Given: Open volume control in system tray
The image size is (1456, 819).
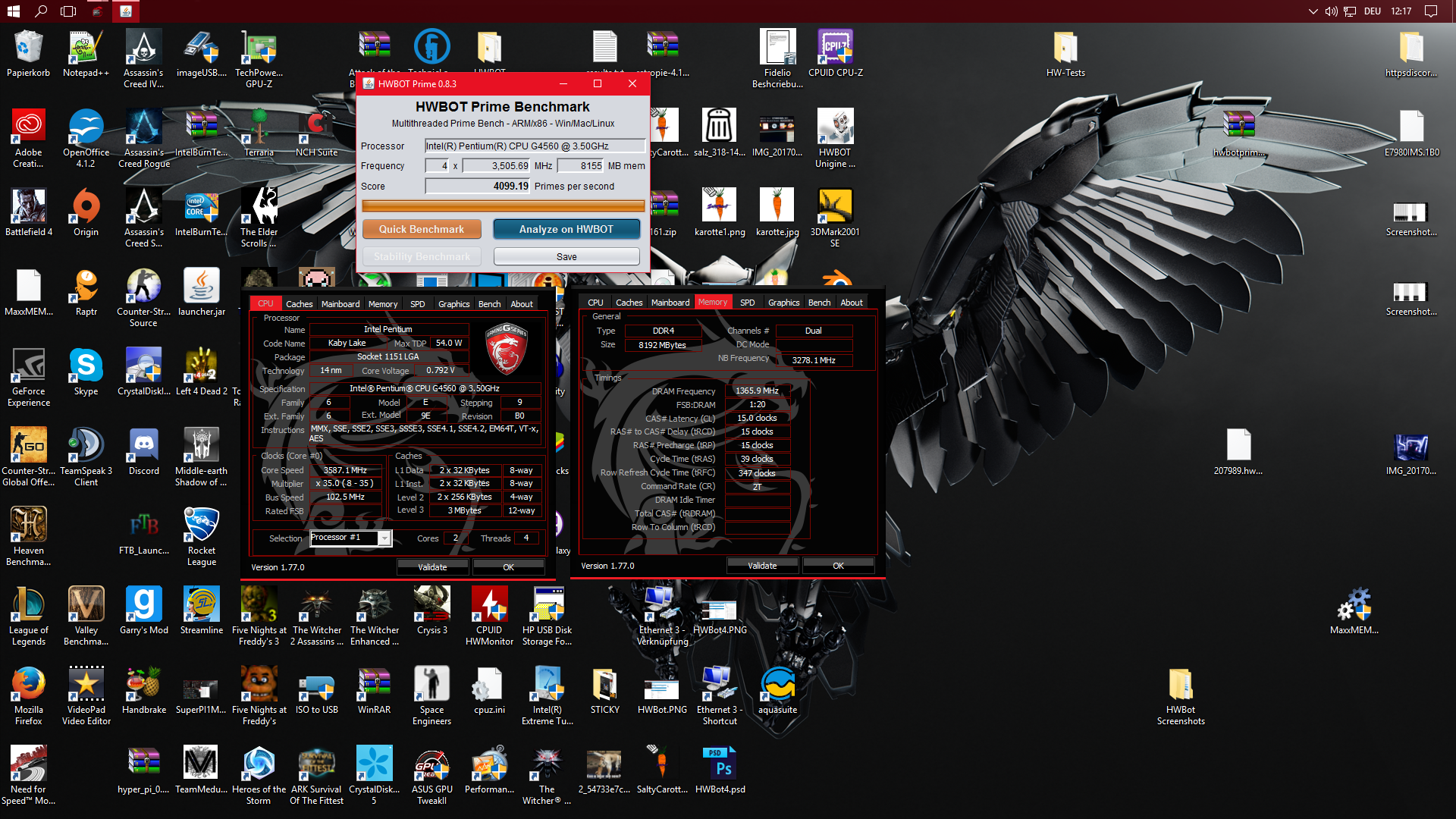Looking at the screenshot, I should [x=1331, y=11].
